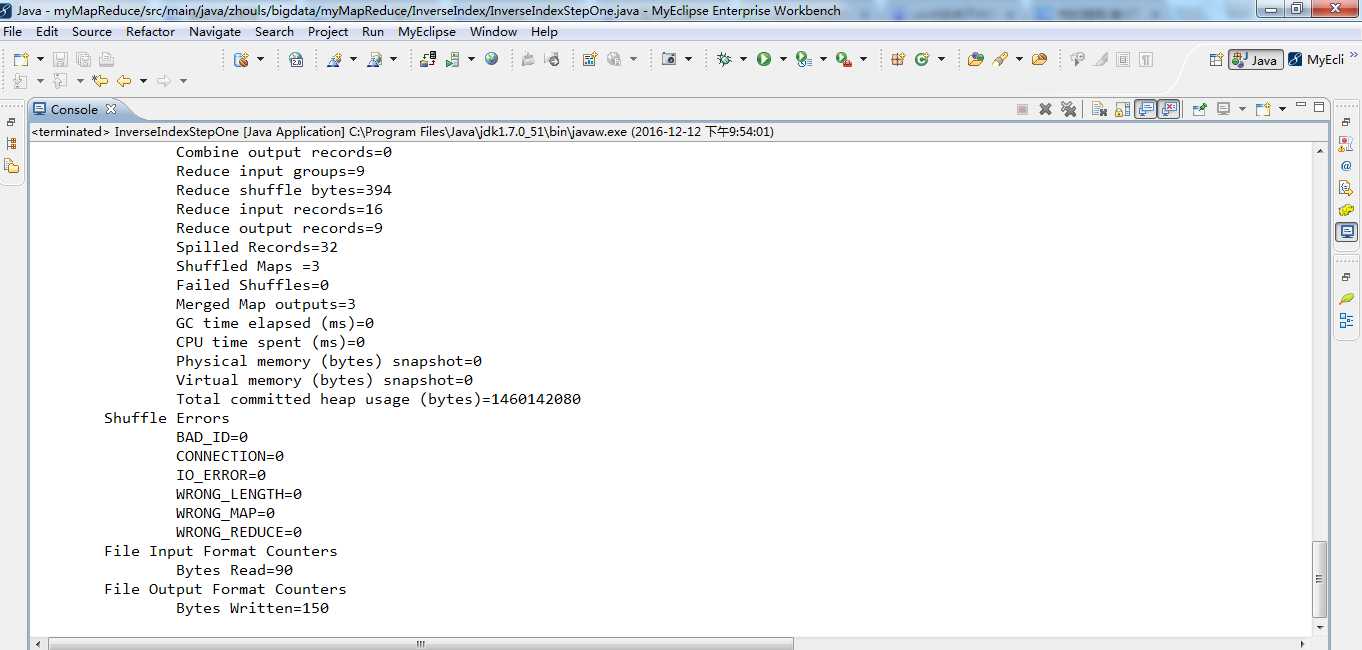
Task: Click the New file wizard icon
Action: click(21, 59)
